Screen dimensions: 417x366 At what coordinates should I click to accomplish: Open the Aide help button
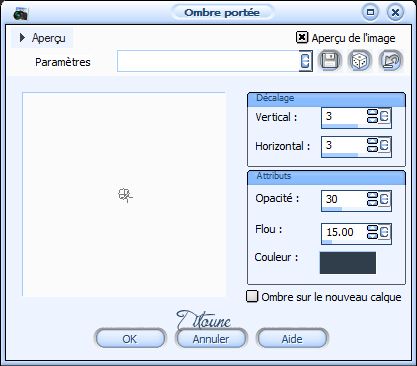pos(292,339)
